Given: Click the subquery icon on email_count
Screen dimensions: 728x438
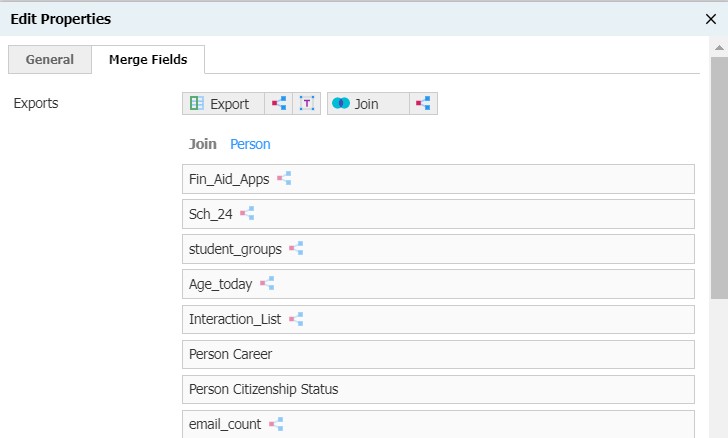Looking at the screenshot, I should point(276,424).
